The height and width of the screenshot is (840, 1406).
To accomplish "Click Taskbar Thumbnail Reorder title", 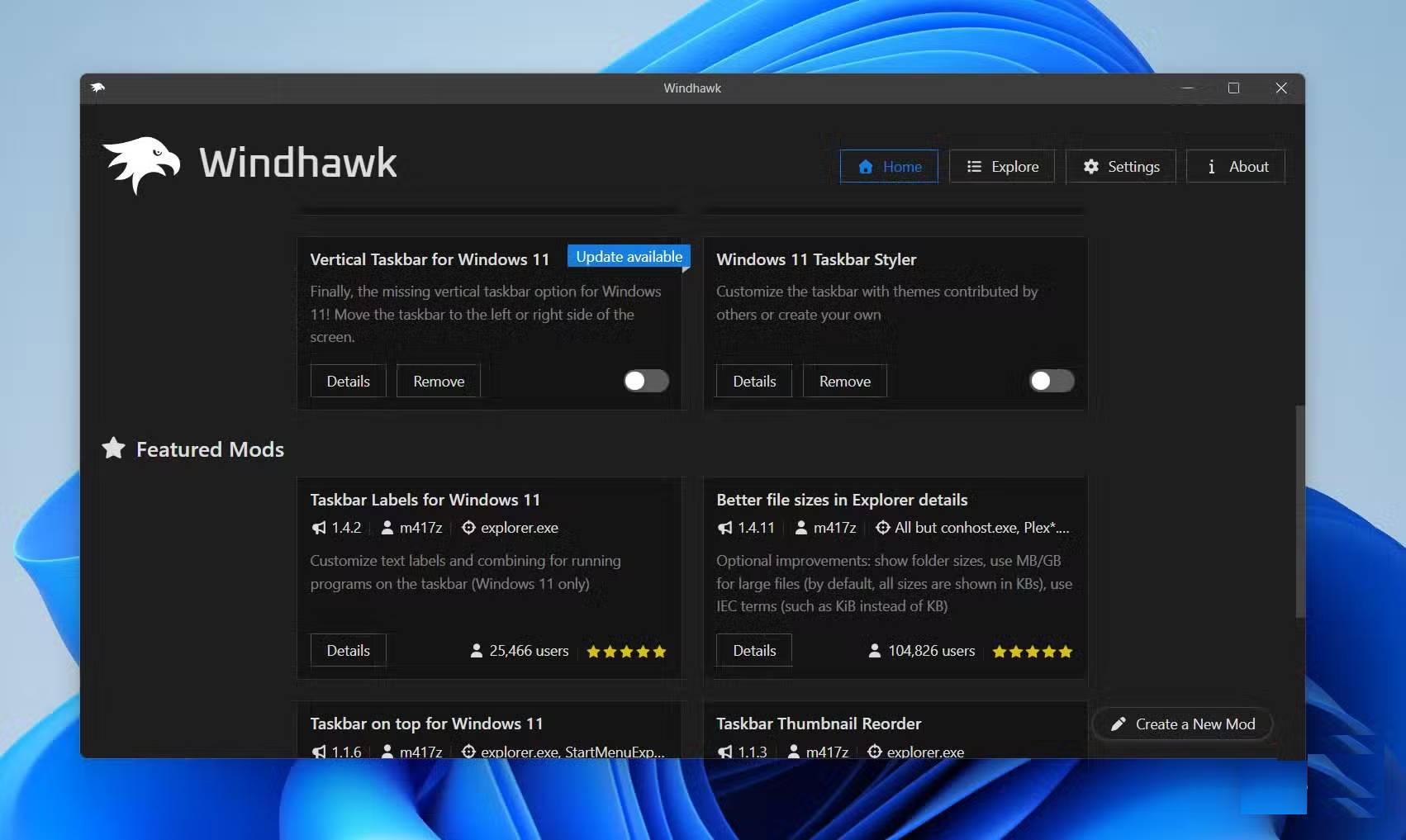I will 819,724.
